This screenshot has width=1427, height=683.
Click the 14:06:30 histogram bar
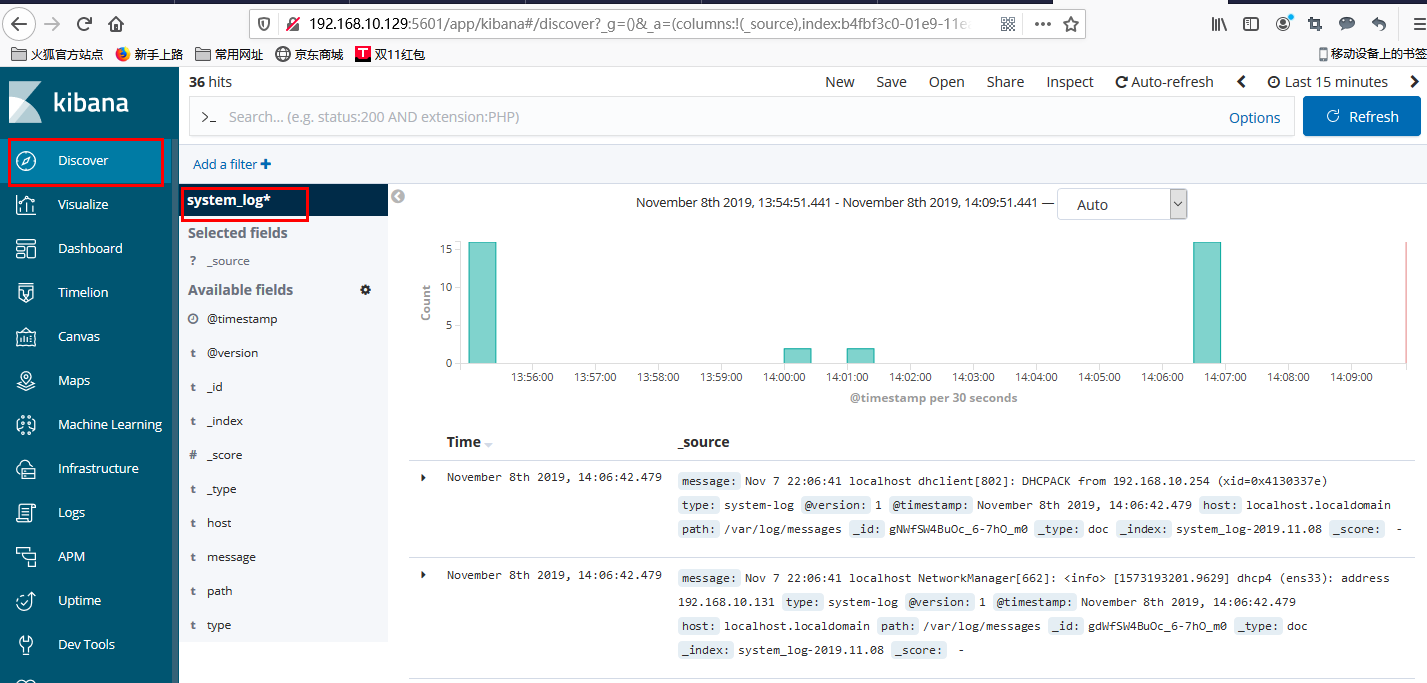(x=1207, y=302)
